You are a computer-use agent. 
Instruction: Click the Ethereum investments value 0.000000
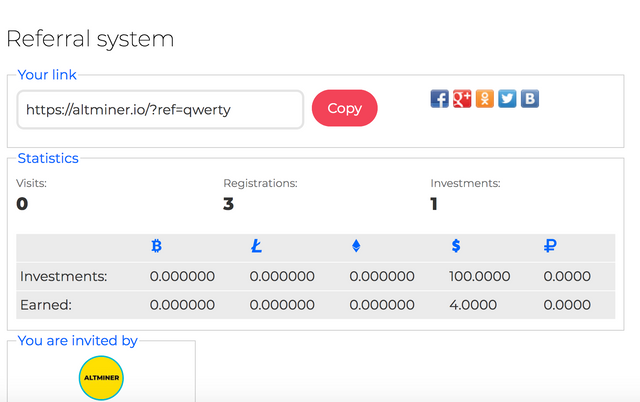pyautogui.click(x=382, y=276)
